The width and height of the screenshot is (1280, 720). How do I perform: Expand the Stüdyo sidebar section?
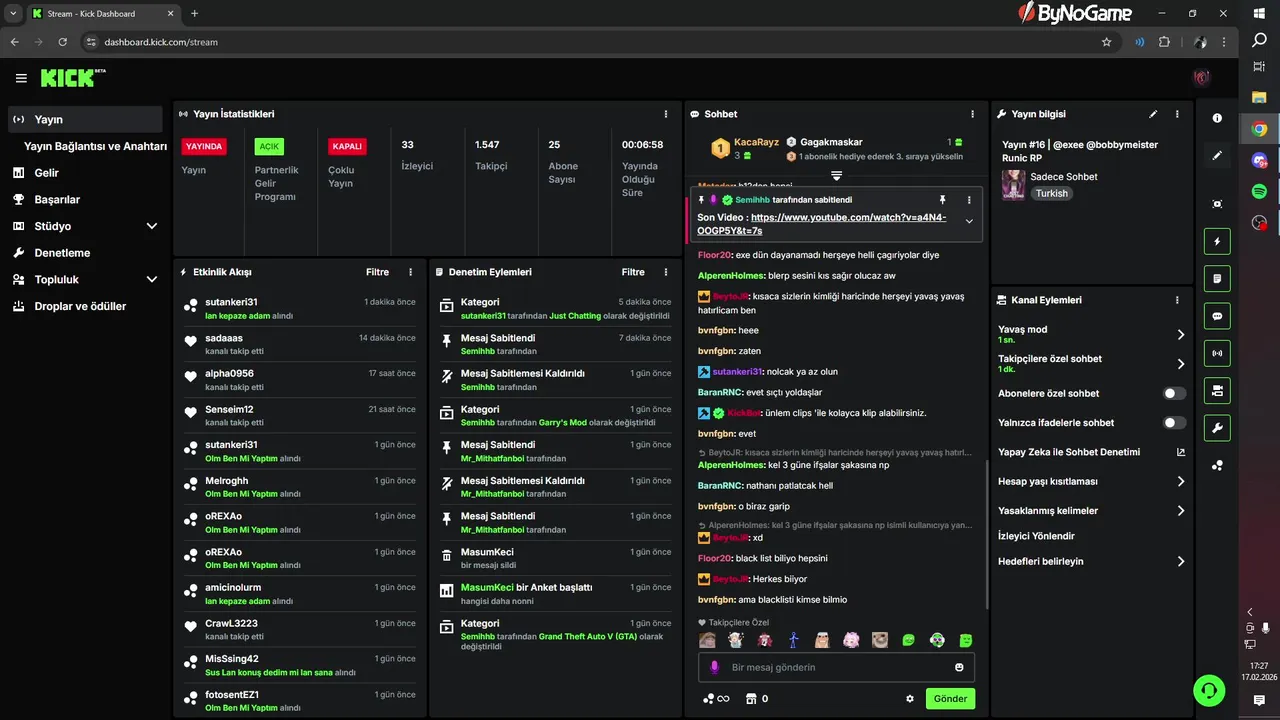(152, 226)
